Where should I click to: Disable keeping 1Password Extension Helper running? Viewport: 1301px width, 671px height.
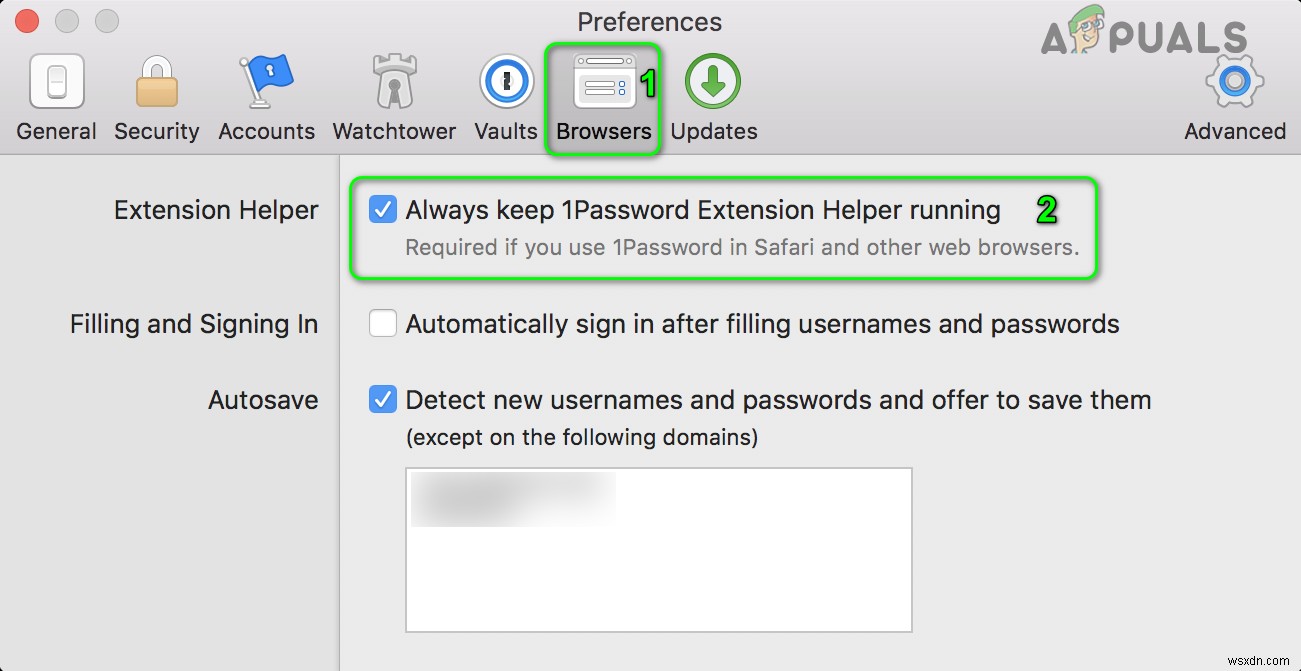pyautogui.click(x=381, y=210)
